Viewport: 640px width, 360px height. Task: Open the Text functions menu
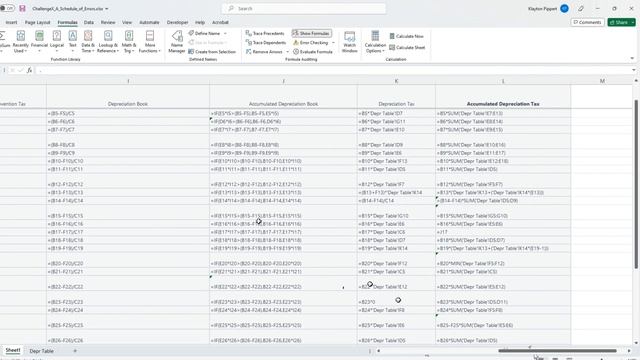click(72, 42)
